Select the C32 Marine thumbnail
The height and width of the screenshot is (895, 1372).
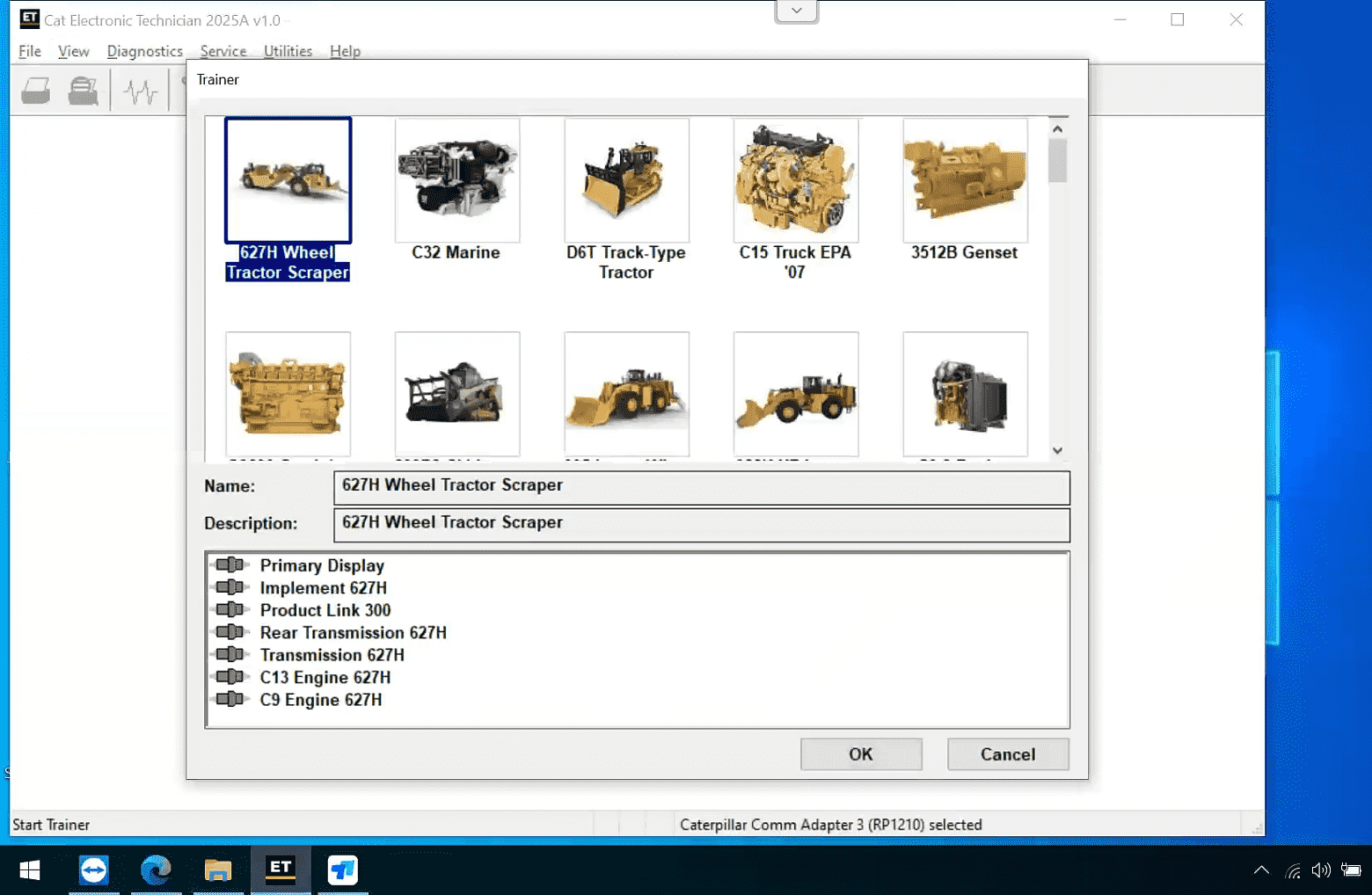click(456, 180)
